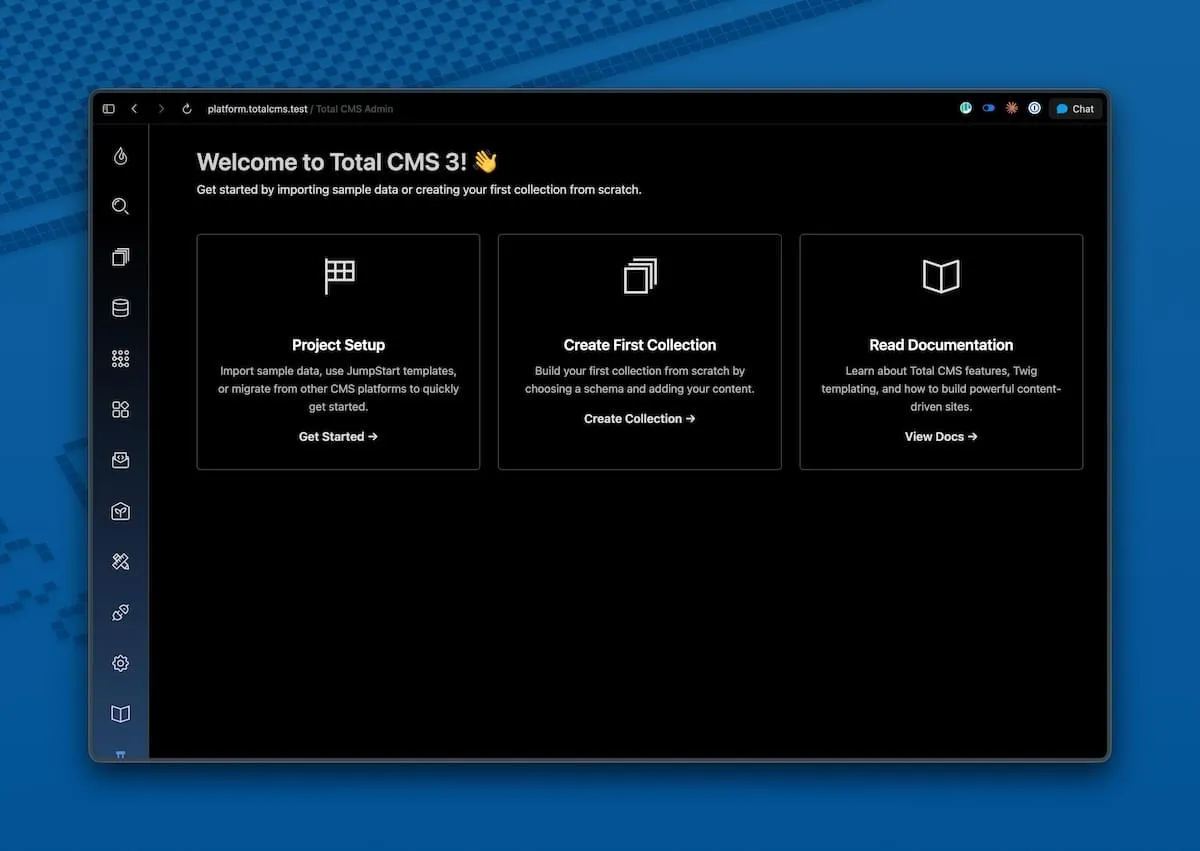Viewport: 1200px width, 851px height.
Task: Select the database cylinder icon in the sidebar
Action: point(120,308)
